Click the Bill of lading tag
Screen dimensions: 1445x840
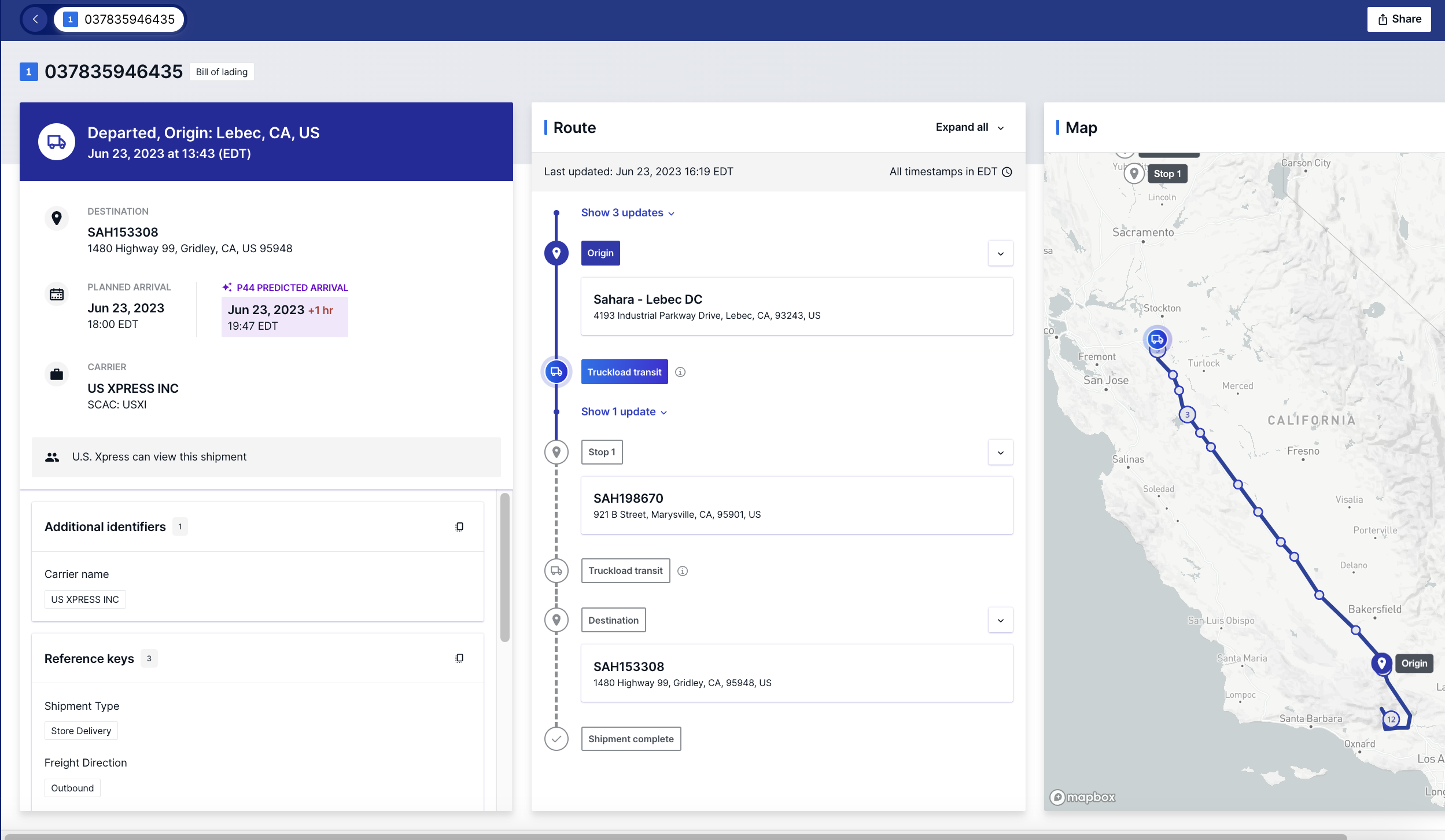(x=222, y=72)
